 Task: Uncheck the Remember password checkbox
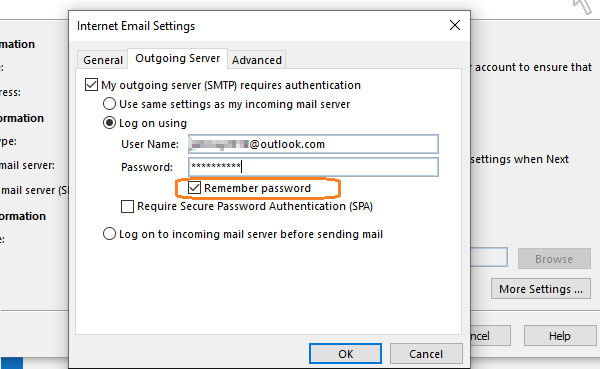click(194, 188)
